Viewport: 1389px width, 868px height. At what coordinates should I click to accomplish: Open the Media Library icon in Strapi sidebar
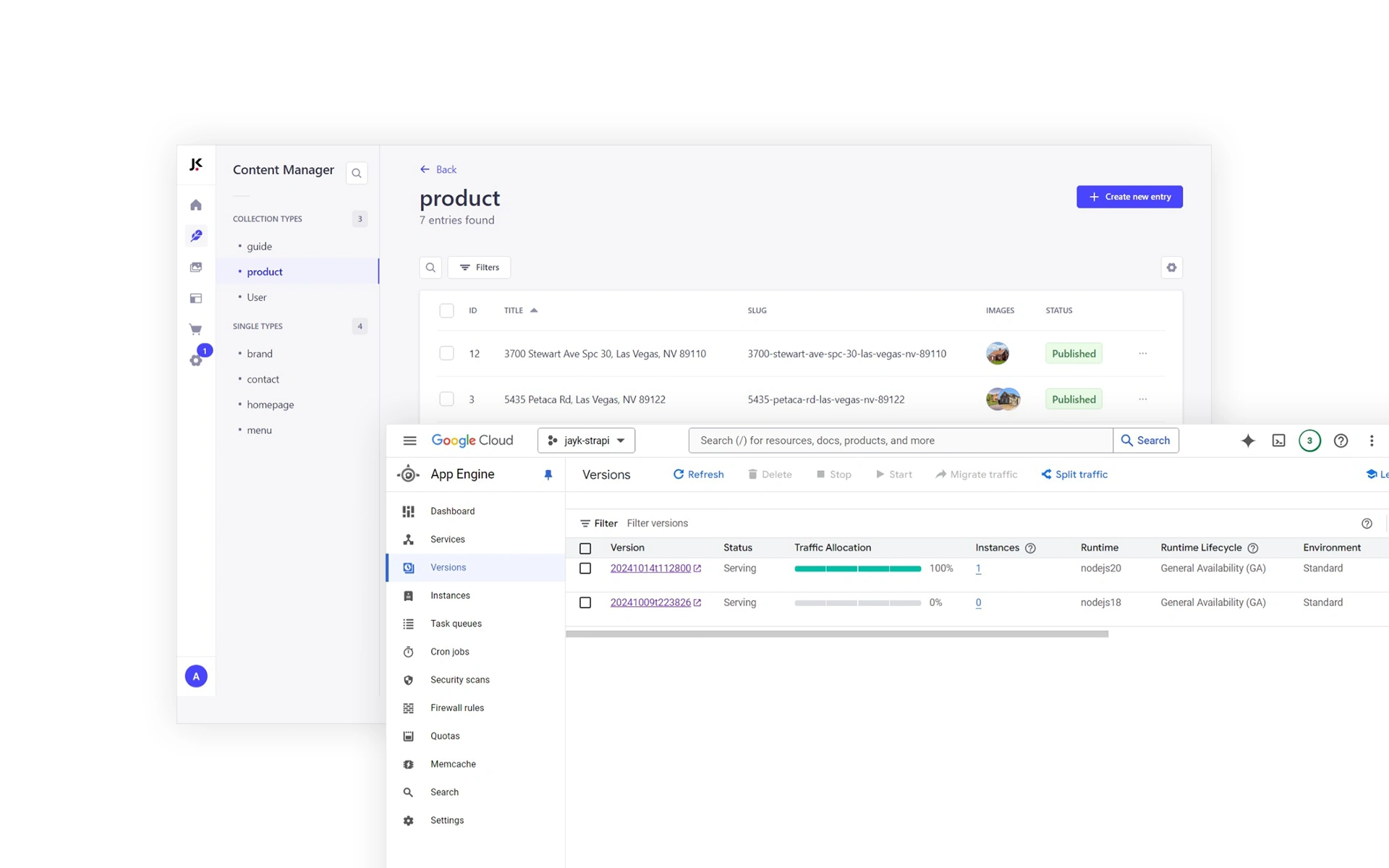pos(196,267)
